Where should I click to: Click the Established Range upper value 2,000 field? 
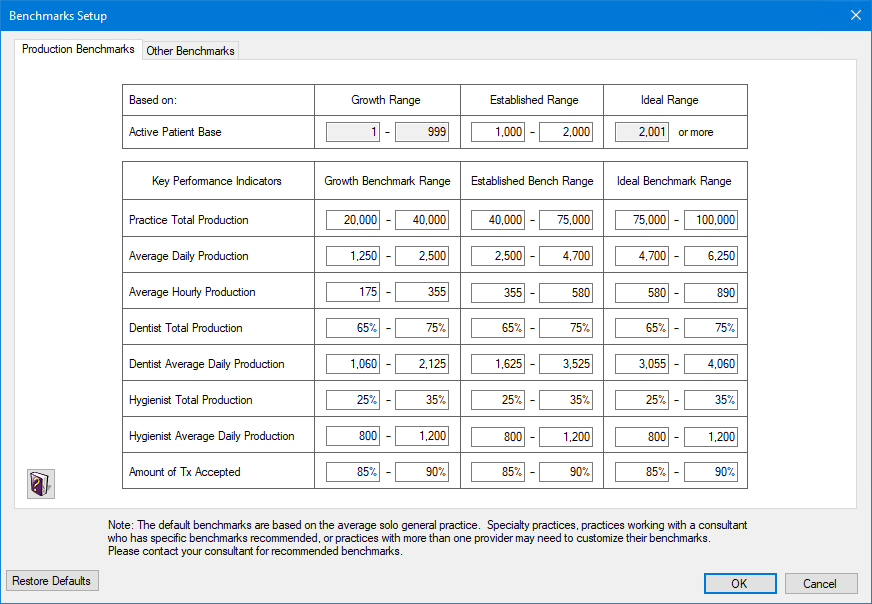click(568, 131)
